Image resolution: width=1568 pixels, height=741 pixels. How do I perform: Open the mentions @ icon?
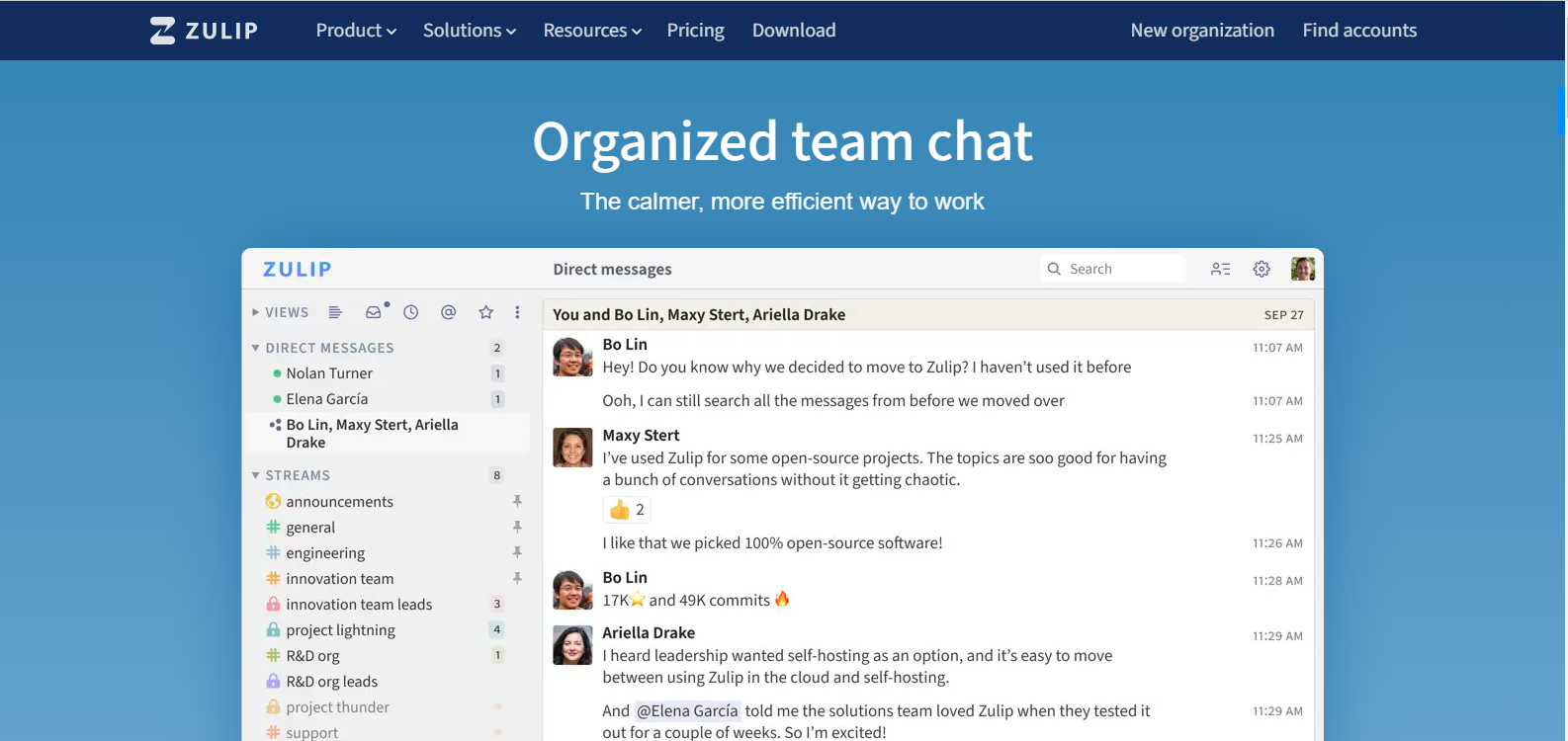[x=448, y=312]
